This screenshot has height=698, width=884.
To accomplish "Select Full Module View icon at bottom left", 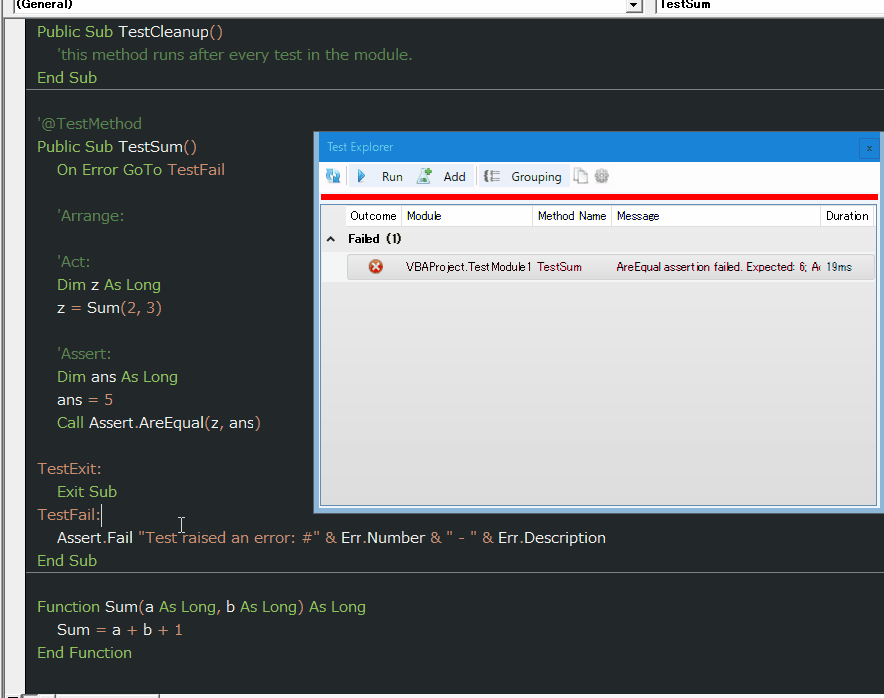I will (x=24, y=695).
